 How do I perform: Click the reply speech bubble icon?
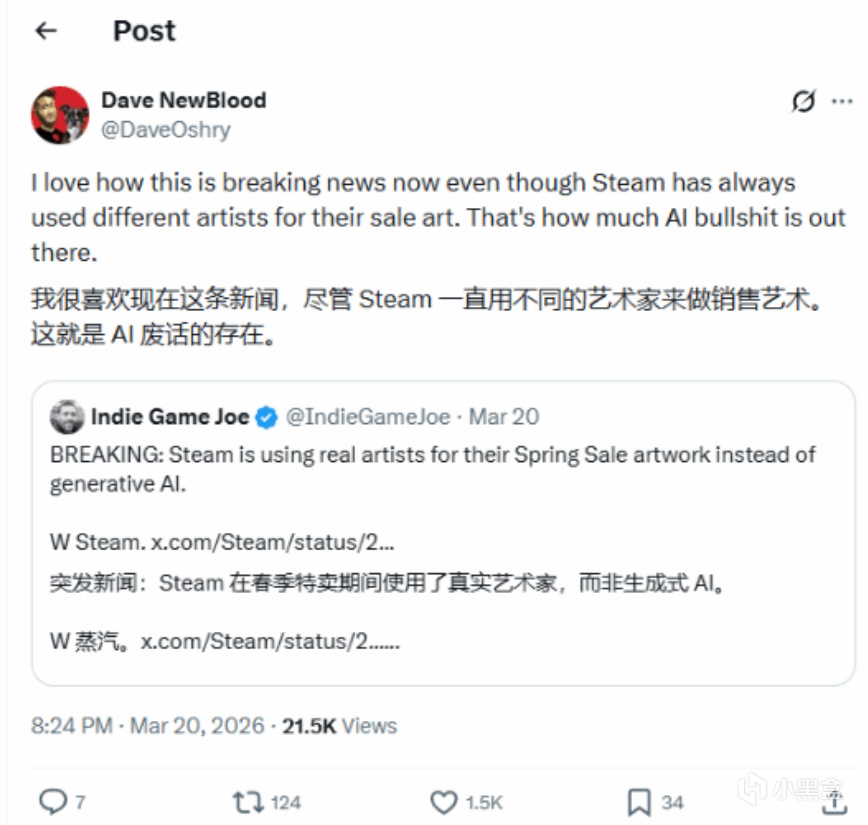click(53, 801)
